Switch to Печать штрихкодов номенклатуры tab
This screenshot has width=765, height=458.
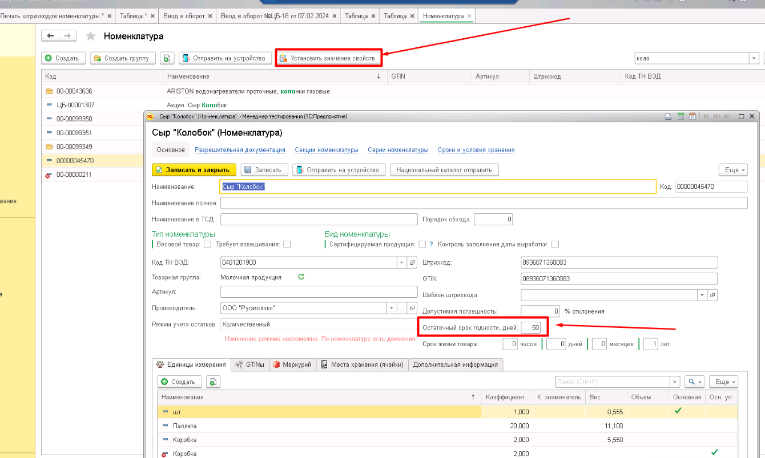(52, 16)
